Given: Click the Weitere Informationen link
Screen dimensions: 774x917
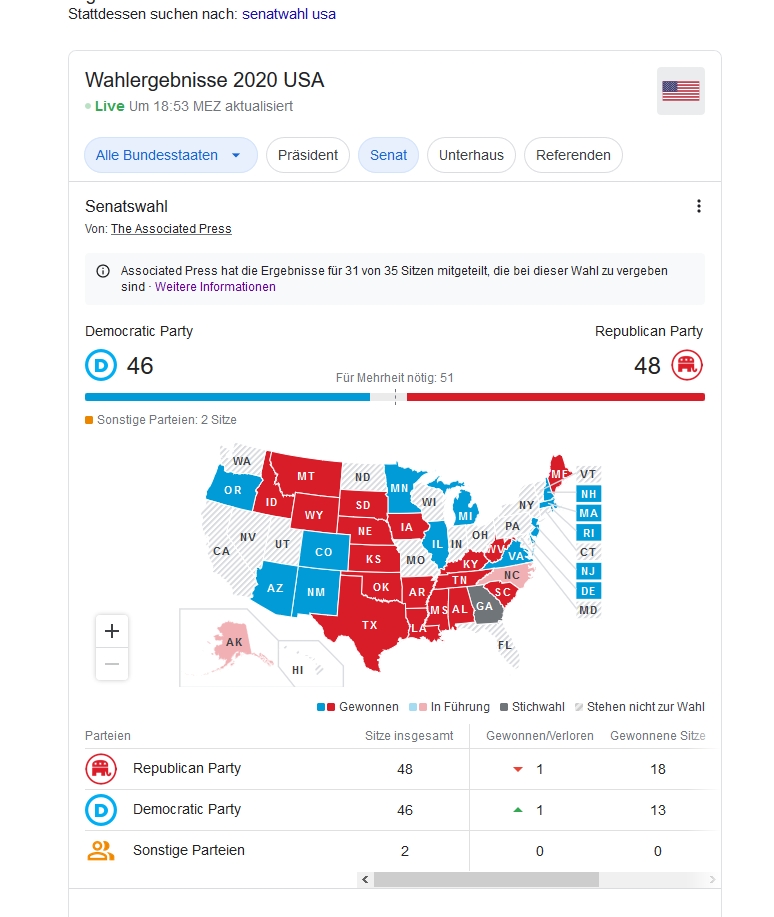Looking at the screenshot, I should coord(215,287).
